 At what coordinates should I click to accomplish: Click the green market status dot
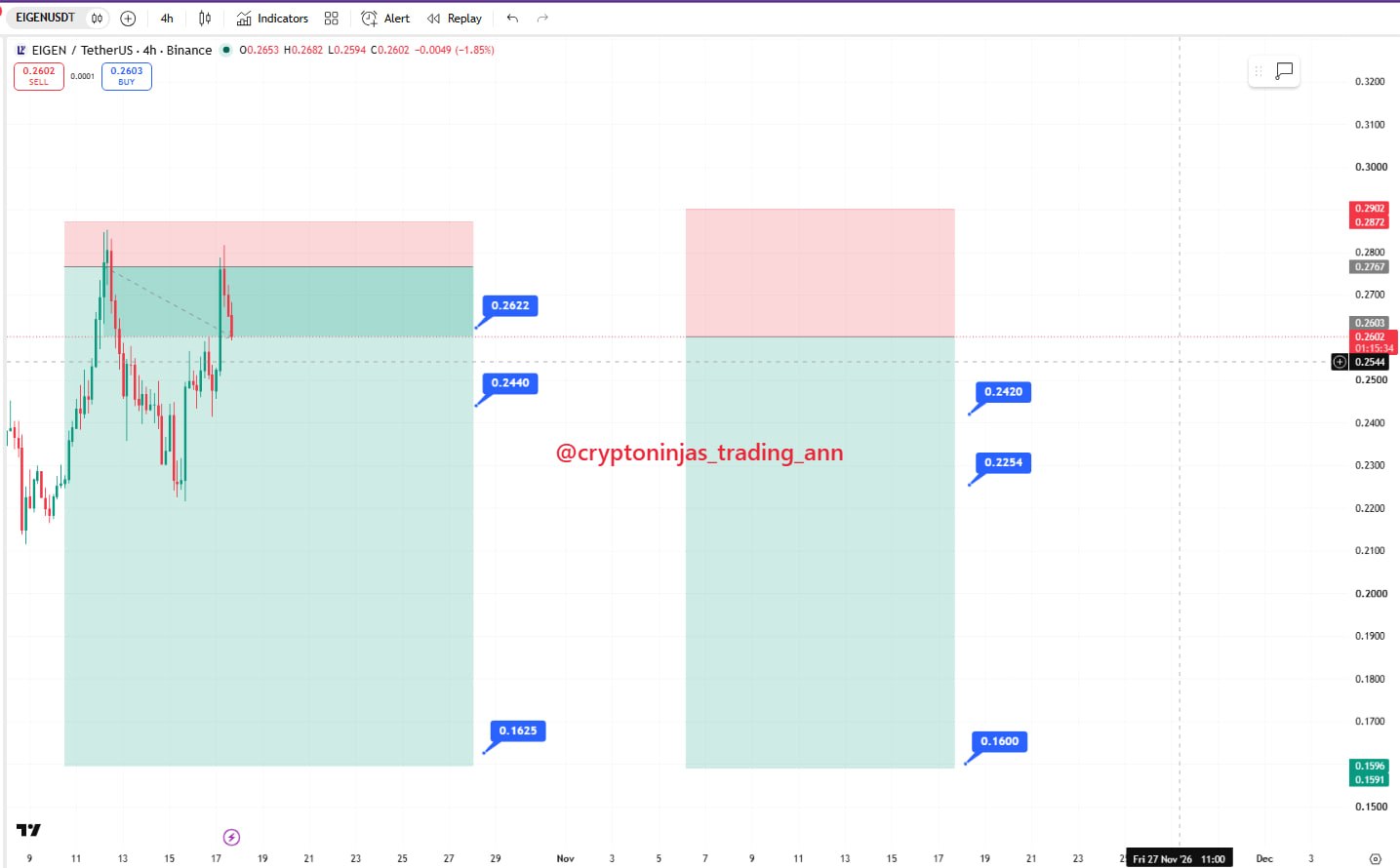pyautogui.click(x=226, y=50)
